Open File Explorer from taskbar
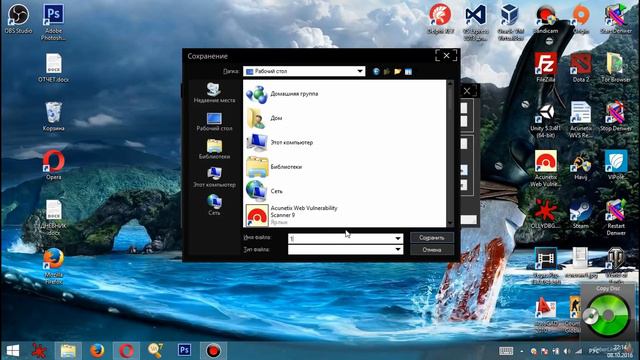Screen dimensions: 640x360 (x=68, y=351)
